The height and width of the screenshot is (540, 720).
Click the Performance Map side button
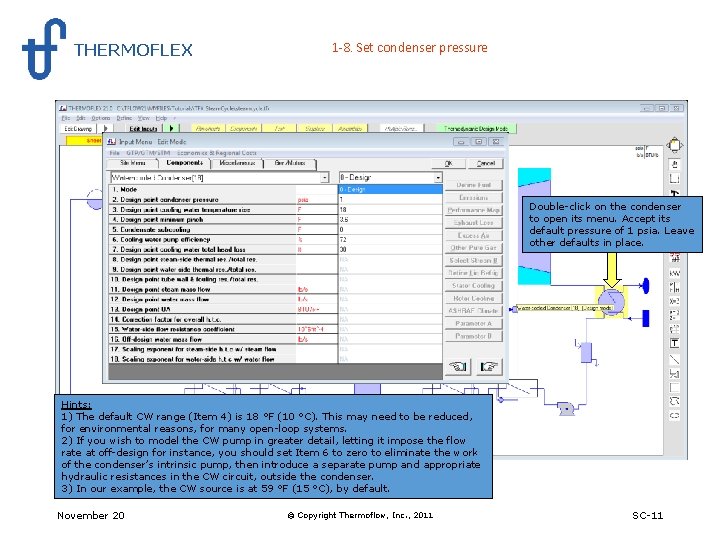[x=473, y=210]
